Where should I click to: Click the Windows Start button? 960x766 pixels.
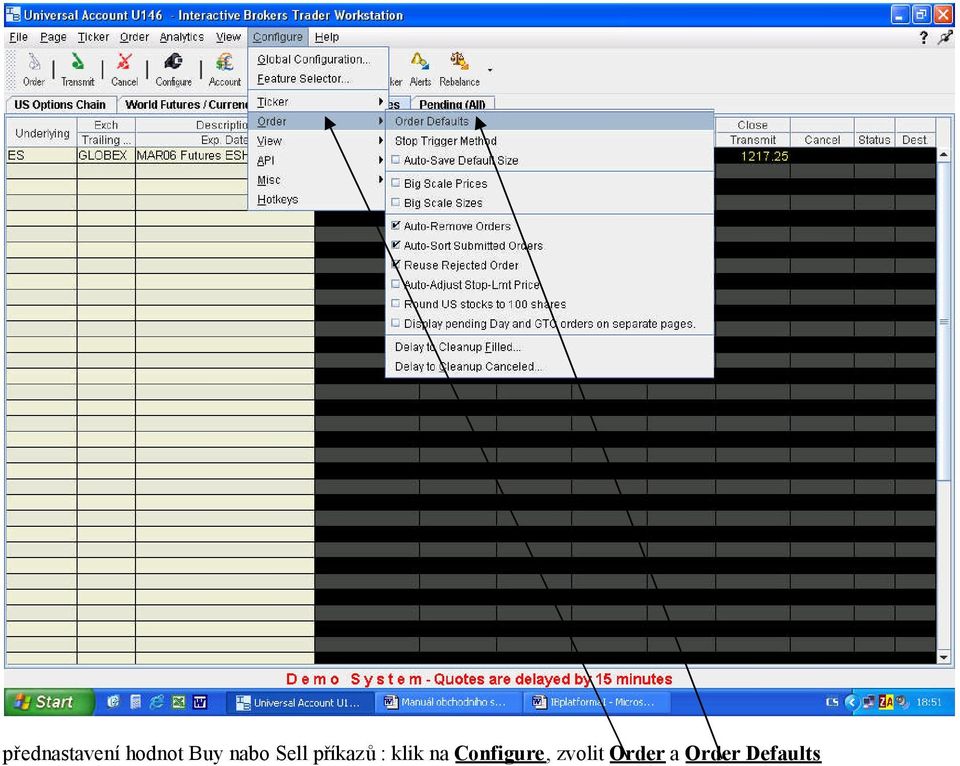pos(49,702)
